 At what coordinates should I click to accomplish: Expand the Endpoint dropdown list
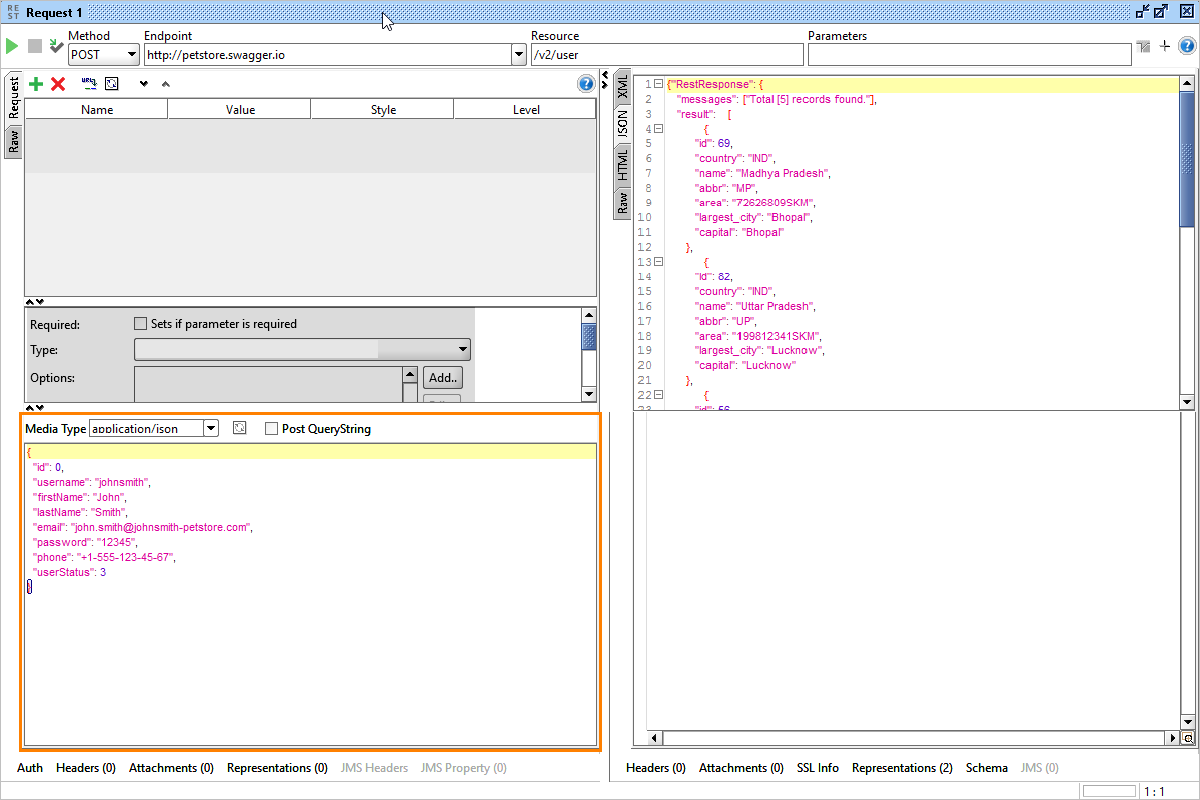518,55
